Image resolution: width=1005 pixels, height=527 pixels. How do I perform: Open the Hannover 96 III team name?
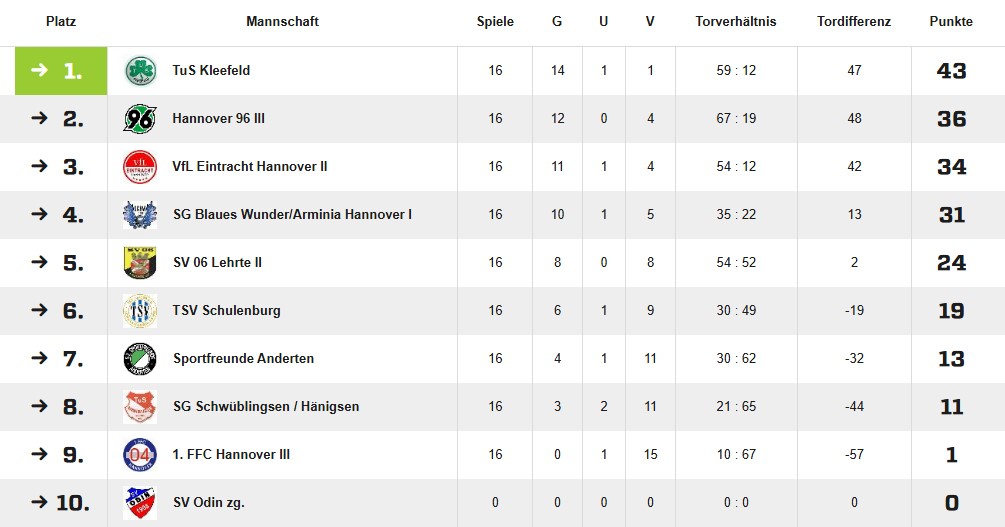point(219,119)
